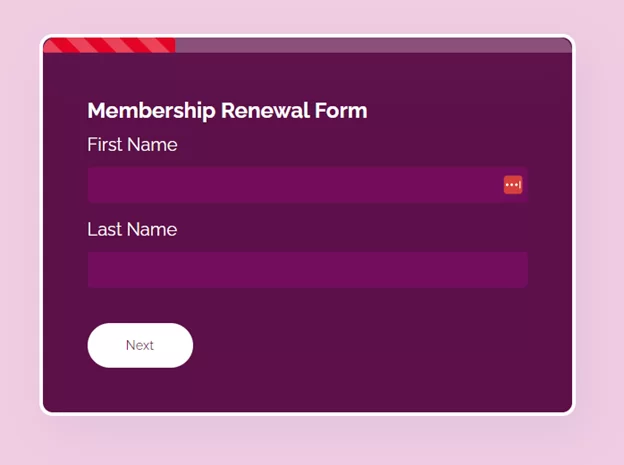
Task: Click the Last Name label text
Action: coord(132,230)
